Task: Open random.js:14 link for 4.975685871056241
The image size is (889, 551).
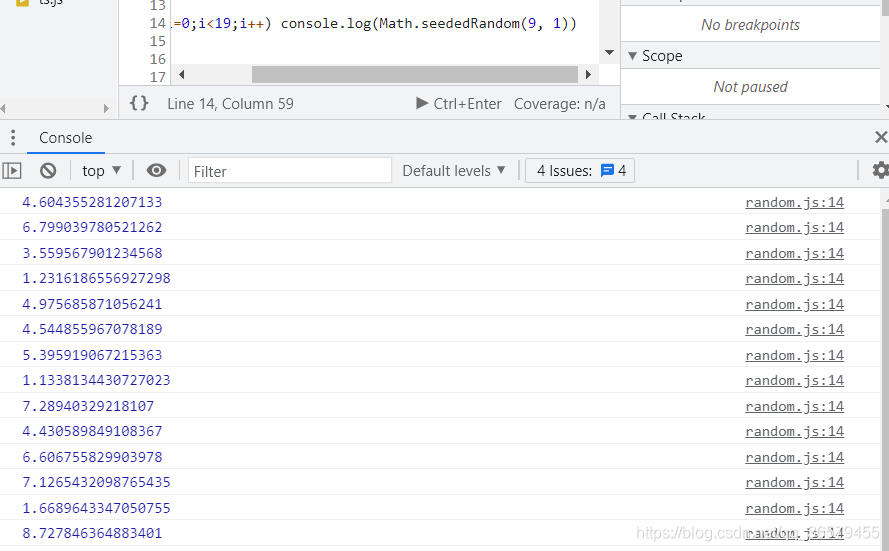Action: [x=794, y=304]
